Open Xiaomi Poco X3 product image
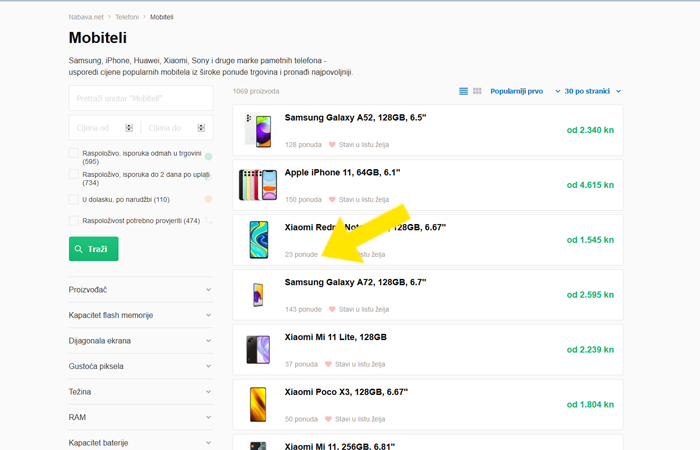The image size is (700, 450). tap(258, 404)
